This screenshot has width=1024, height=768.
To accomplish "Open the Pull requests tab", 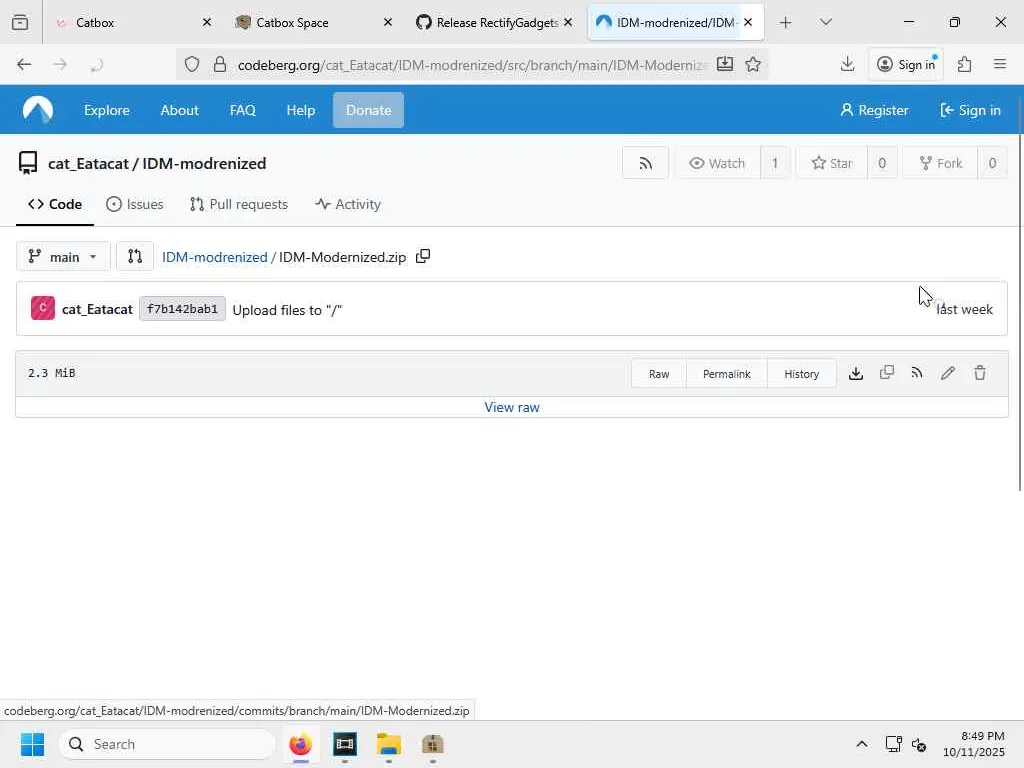I will (239, 204).
